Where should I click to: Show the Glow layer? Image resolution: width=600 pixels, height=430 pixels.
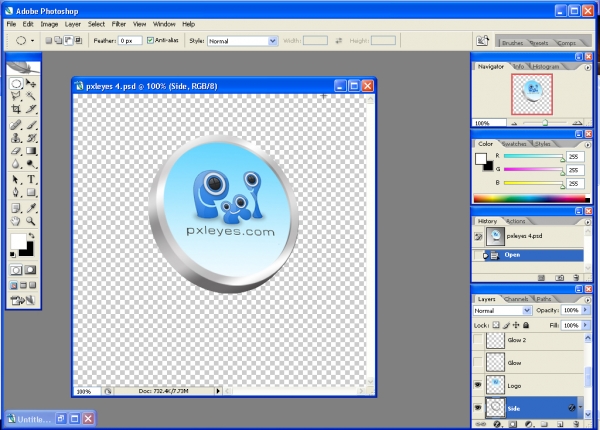click(x=478, y=362)
